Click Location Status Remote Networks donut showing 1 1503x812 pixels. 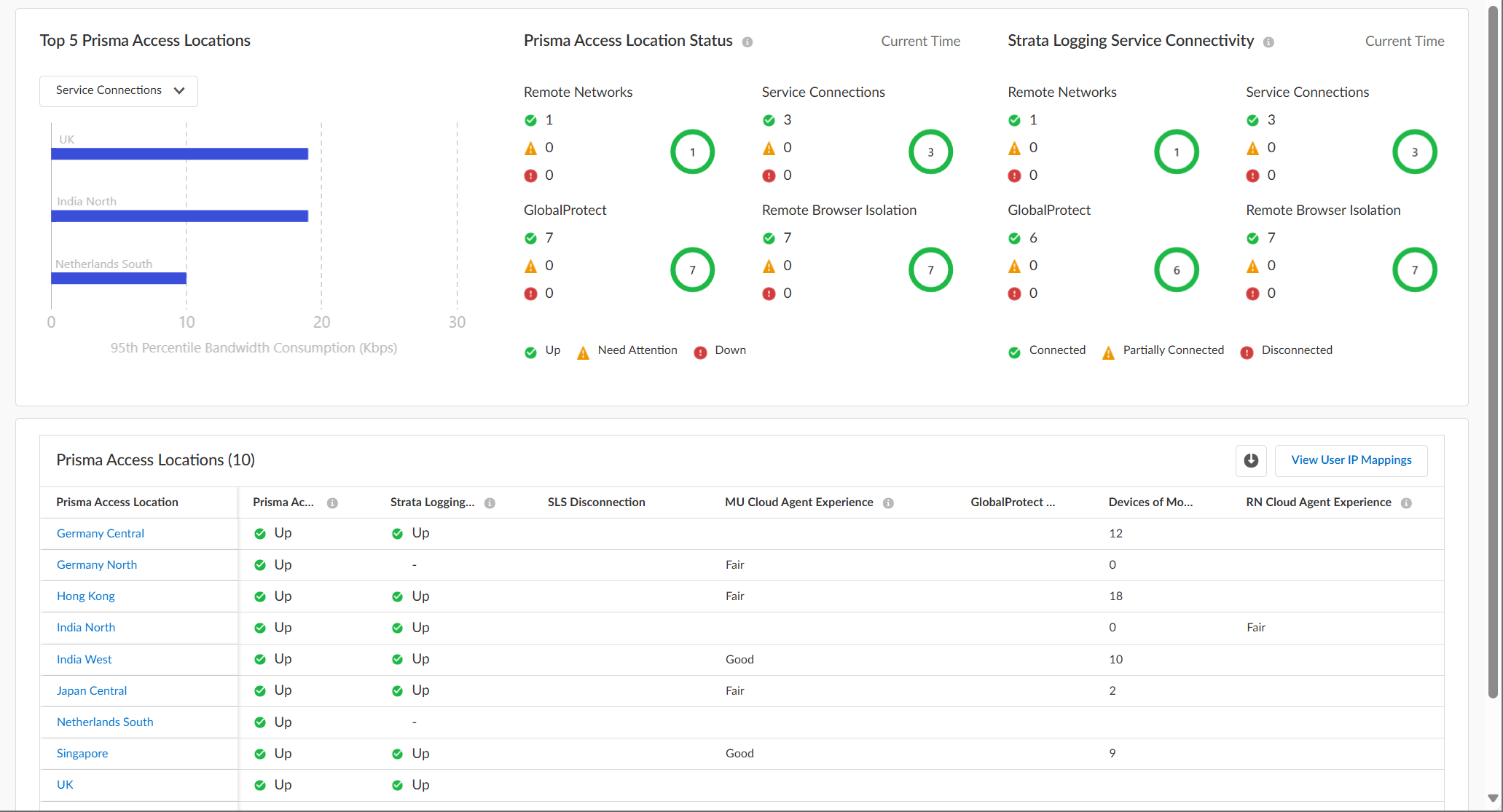[x=692, y=152]
